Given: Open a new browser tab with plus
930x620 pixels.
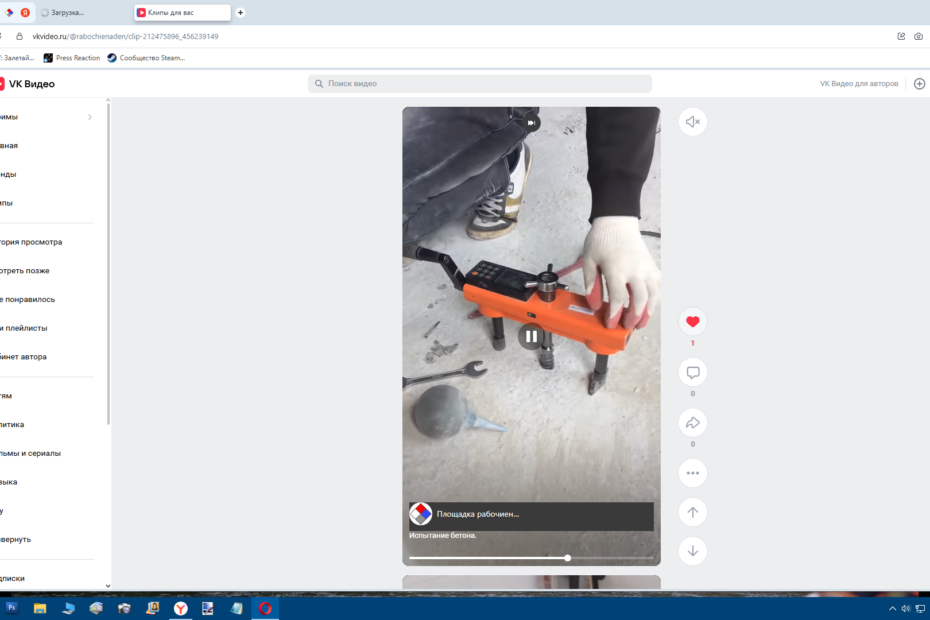Looking at the screenshot, I should tap(240, 12).
